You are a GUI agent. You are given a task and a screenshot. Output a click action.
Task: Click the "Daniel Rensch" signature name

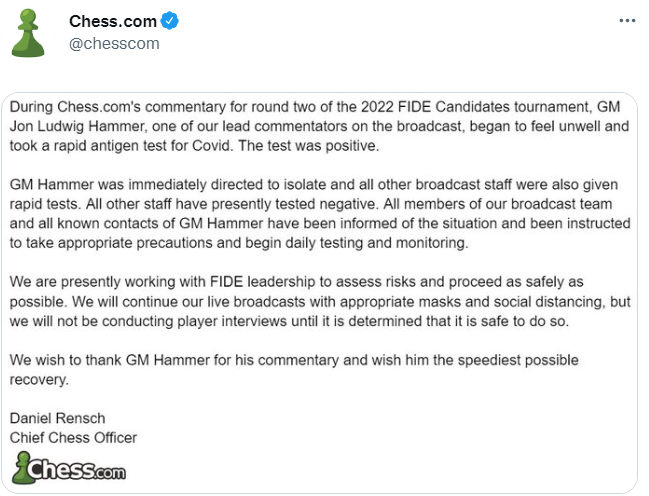point(55,418)
